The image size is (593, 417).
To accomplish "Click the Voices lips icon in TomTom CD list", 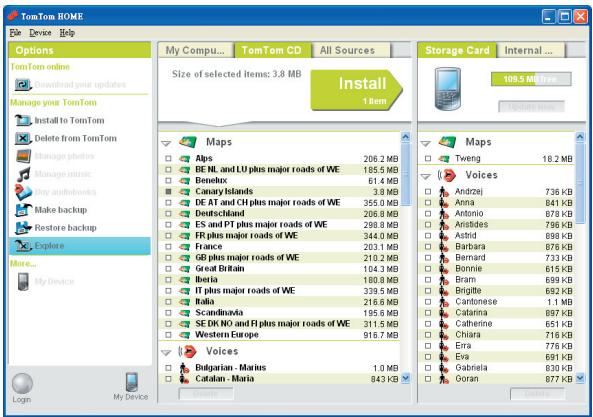I will pos(188,352).
